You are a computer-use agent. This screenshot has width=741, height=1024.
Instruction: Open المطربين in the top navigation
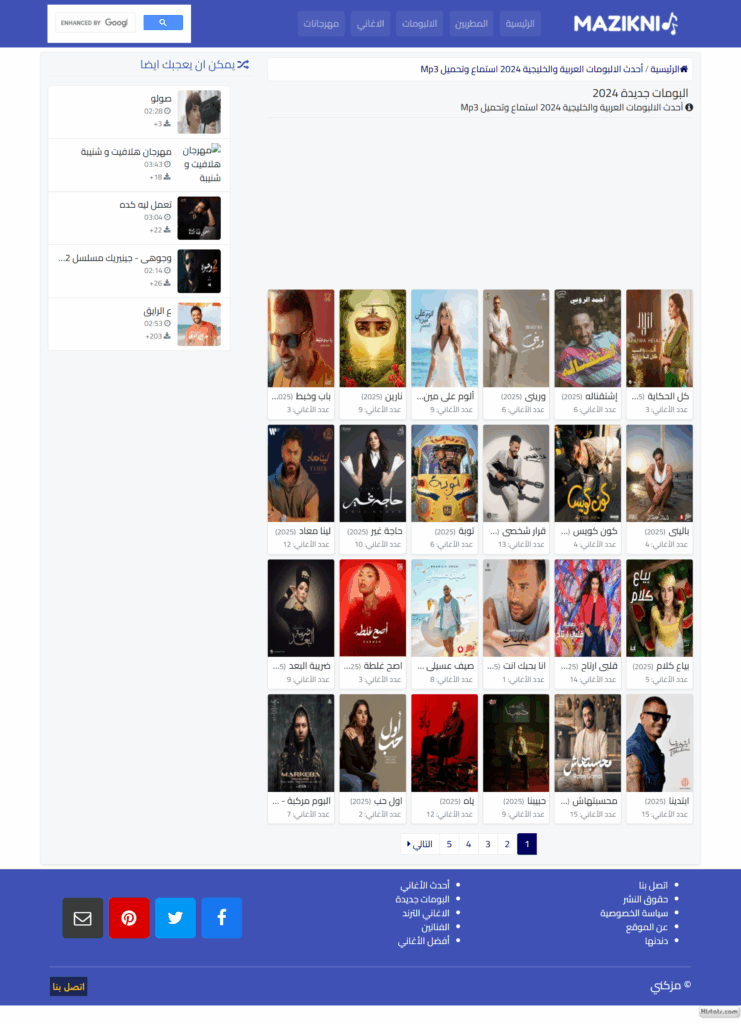(x=471, y=24)
